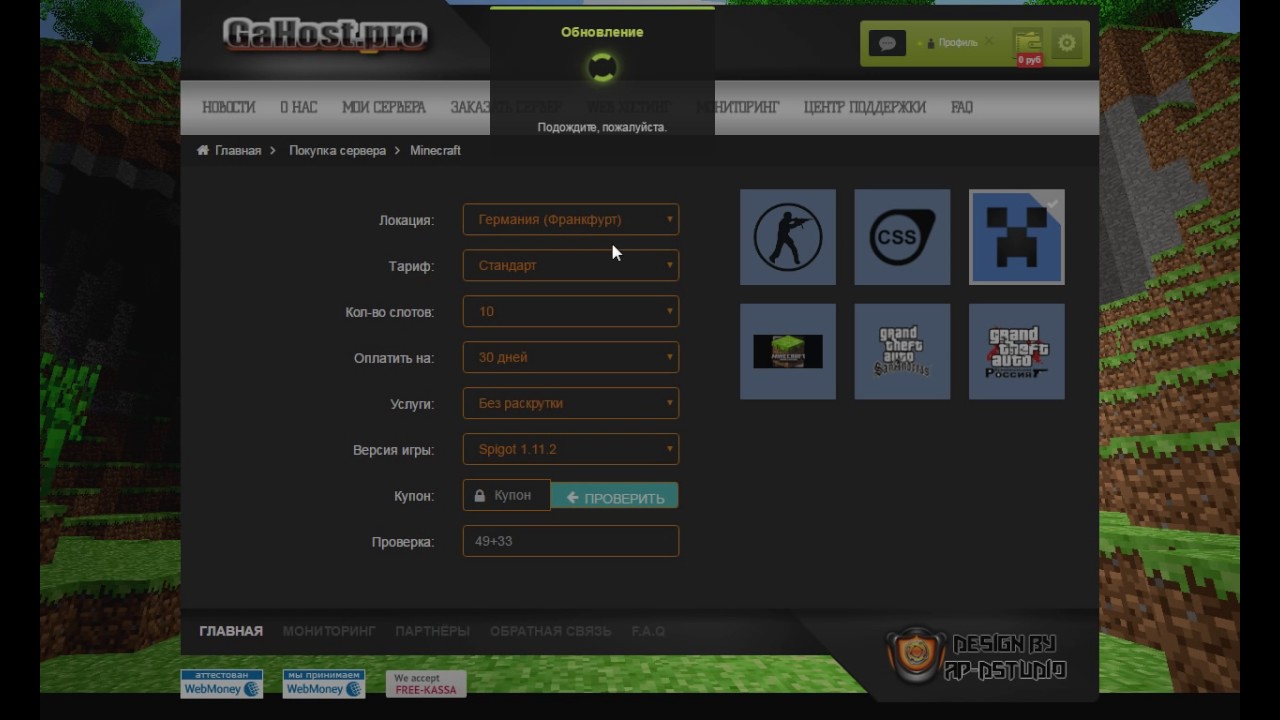Click ГЛАВНАЯ in the footer menu

click(231, 631)
